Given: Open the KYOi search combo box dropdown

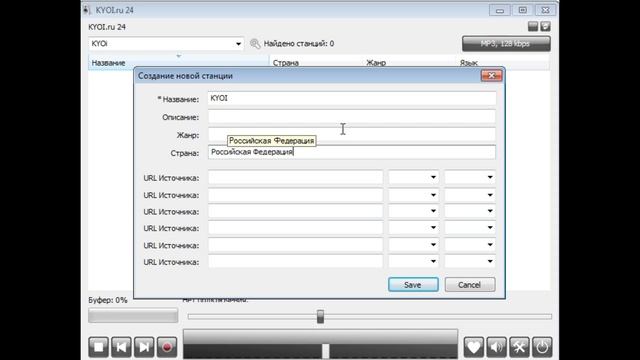Looking at the screenshot, I should pyautogui.click(x=238, y=44).
